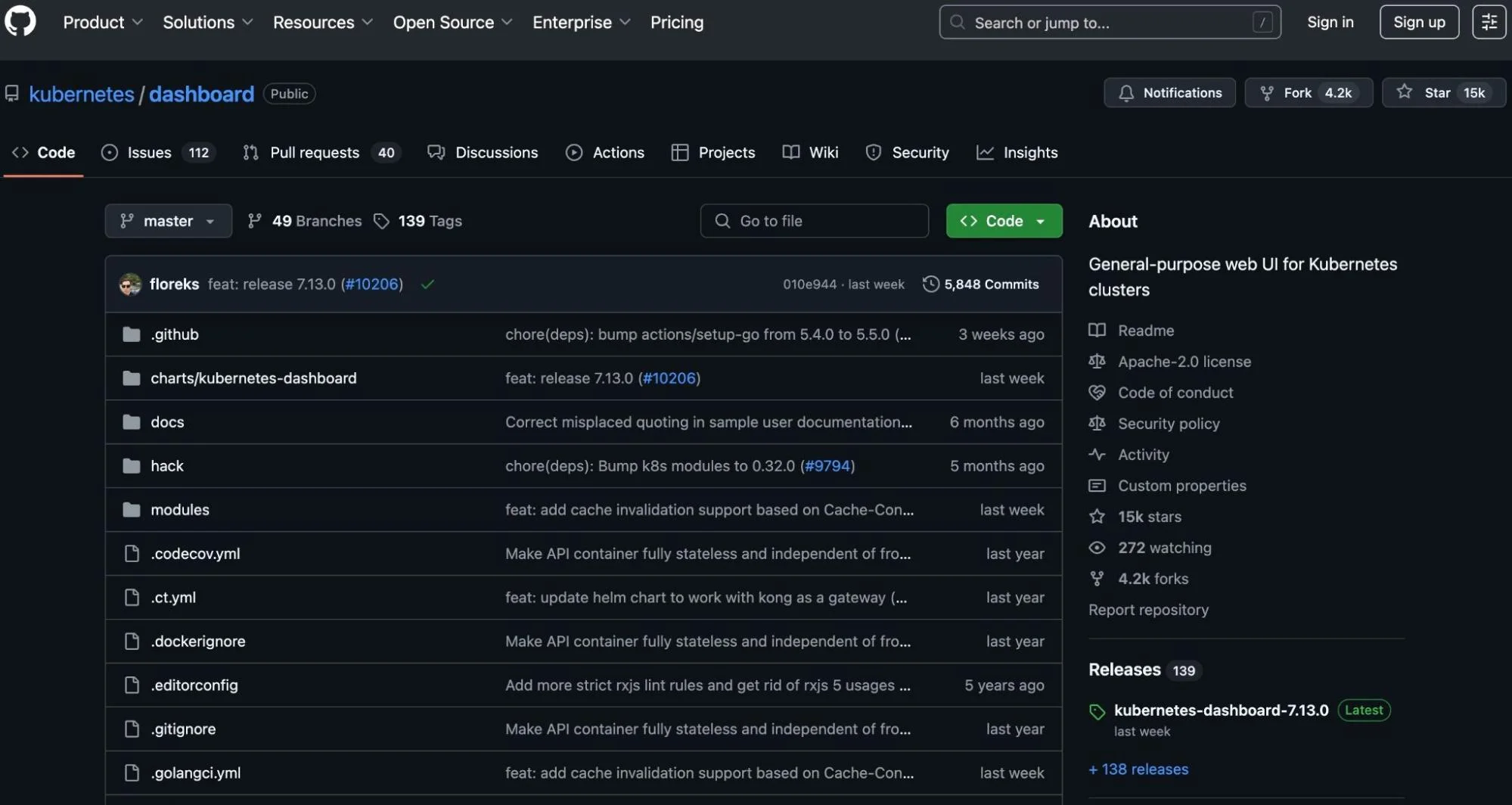Click the heart icon beside Code of conduct
This screenshot has height=805, width=1512.
coord(1097,393)
